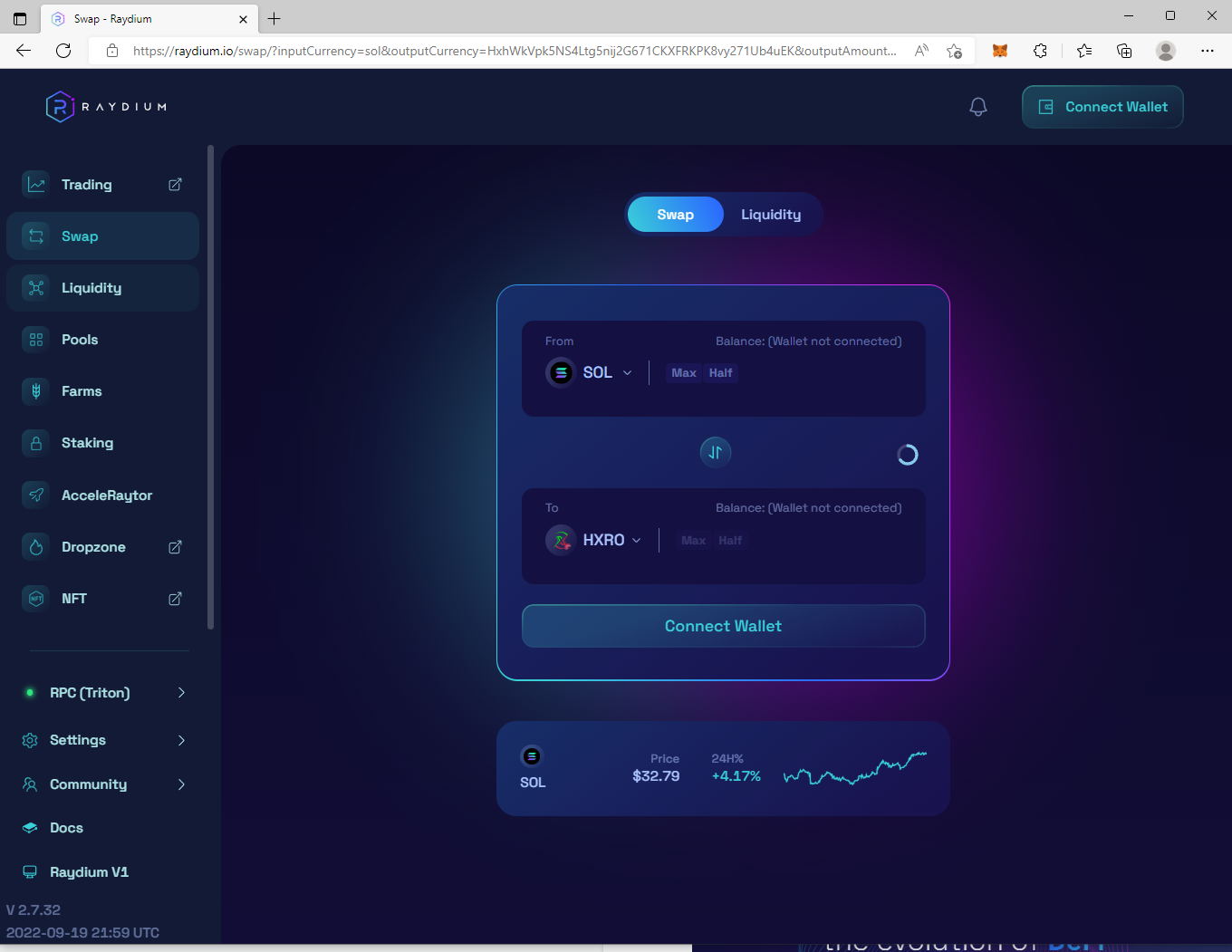Click the Raydium logo
This screenshot has height=952, width=1232.
[x=107, y=107]
